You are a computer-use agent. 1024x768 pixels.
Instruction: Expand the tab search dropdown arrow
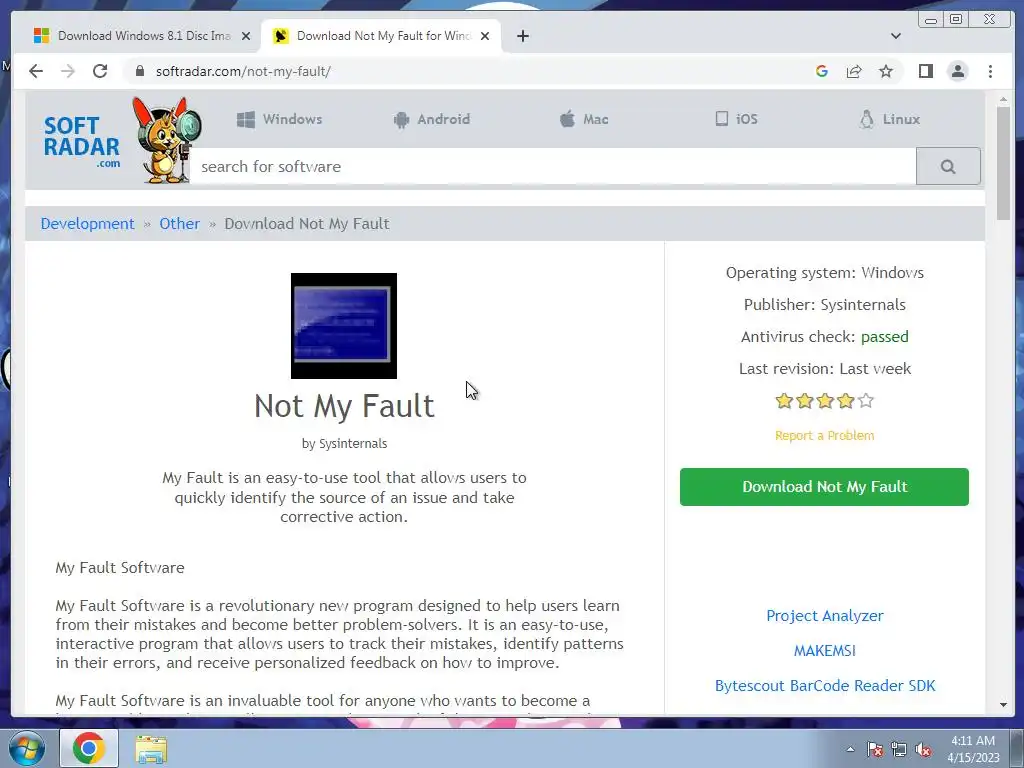tap(895, 36)
